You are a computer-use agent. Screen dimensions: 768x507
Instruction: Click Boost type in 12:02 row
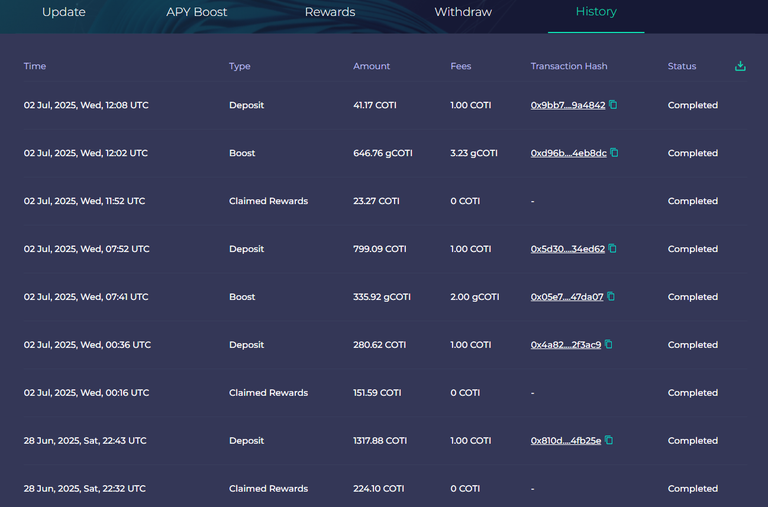click(242, 153)
